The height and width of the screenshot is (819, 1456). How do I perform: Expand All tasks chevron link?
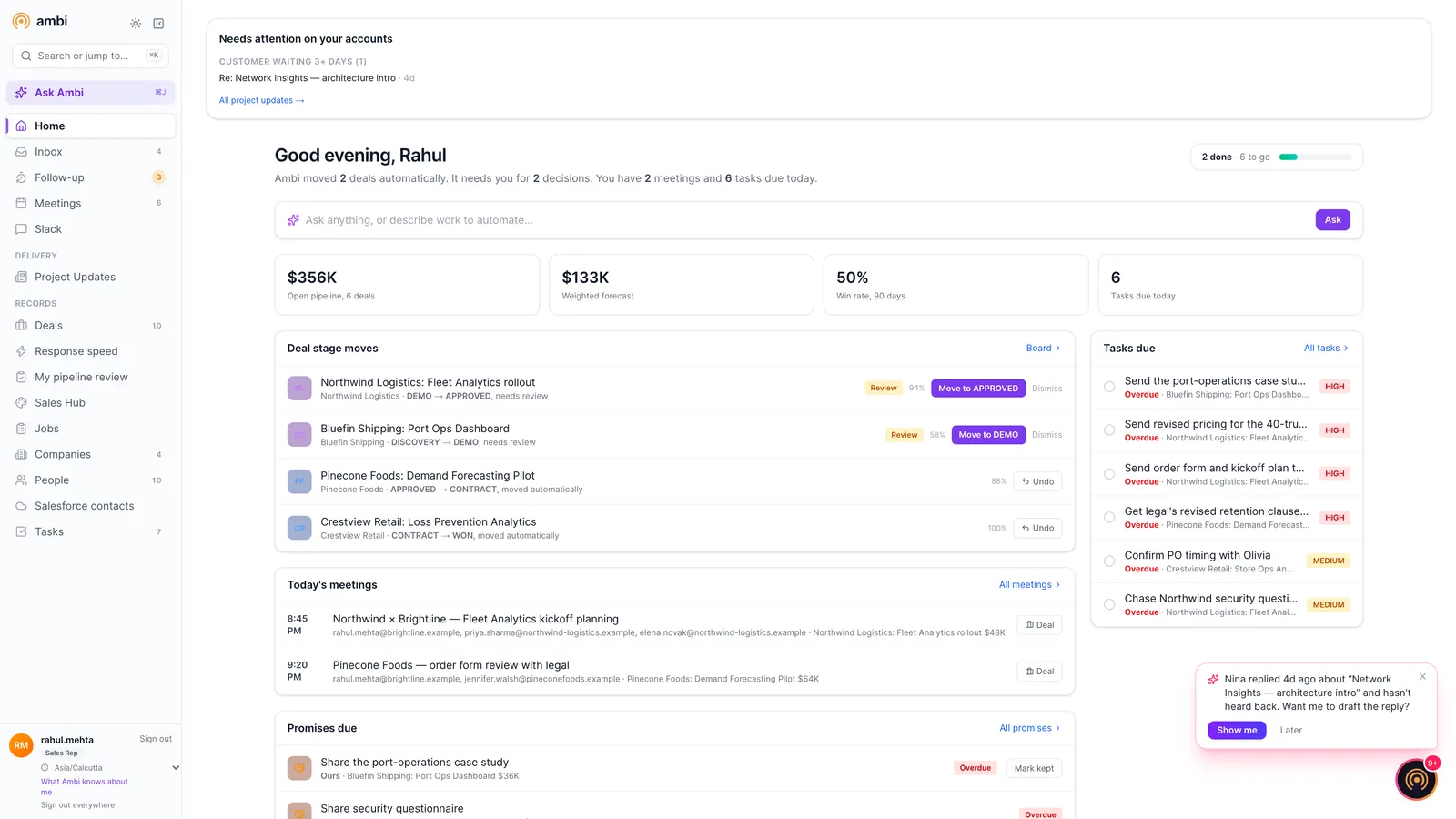[x=1326, y=349]
